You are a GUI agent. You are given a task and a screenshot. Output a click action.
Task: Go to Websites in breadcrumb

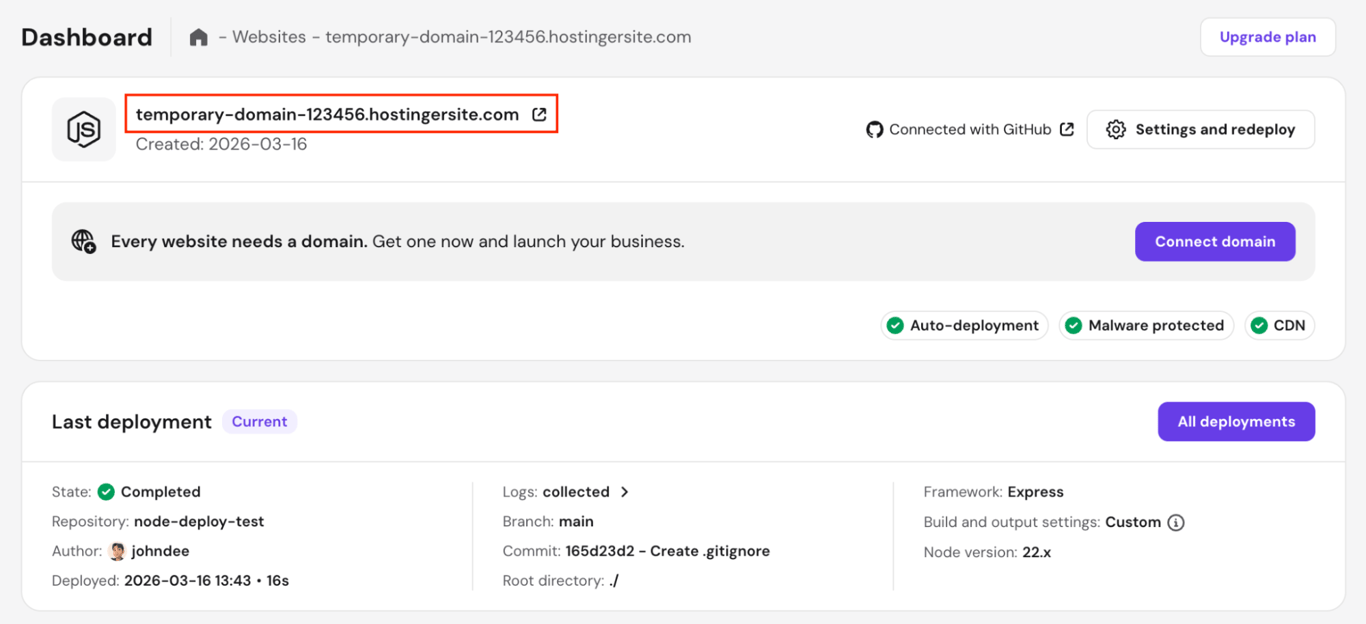coord(269,37)
